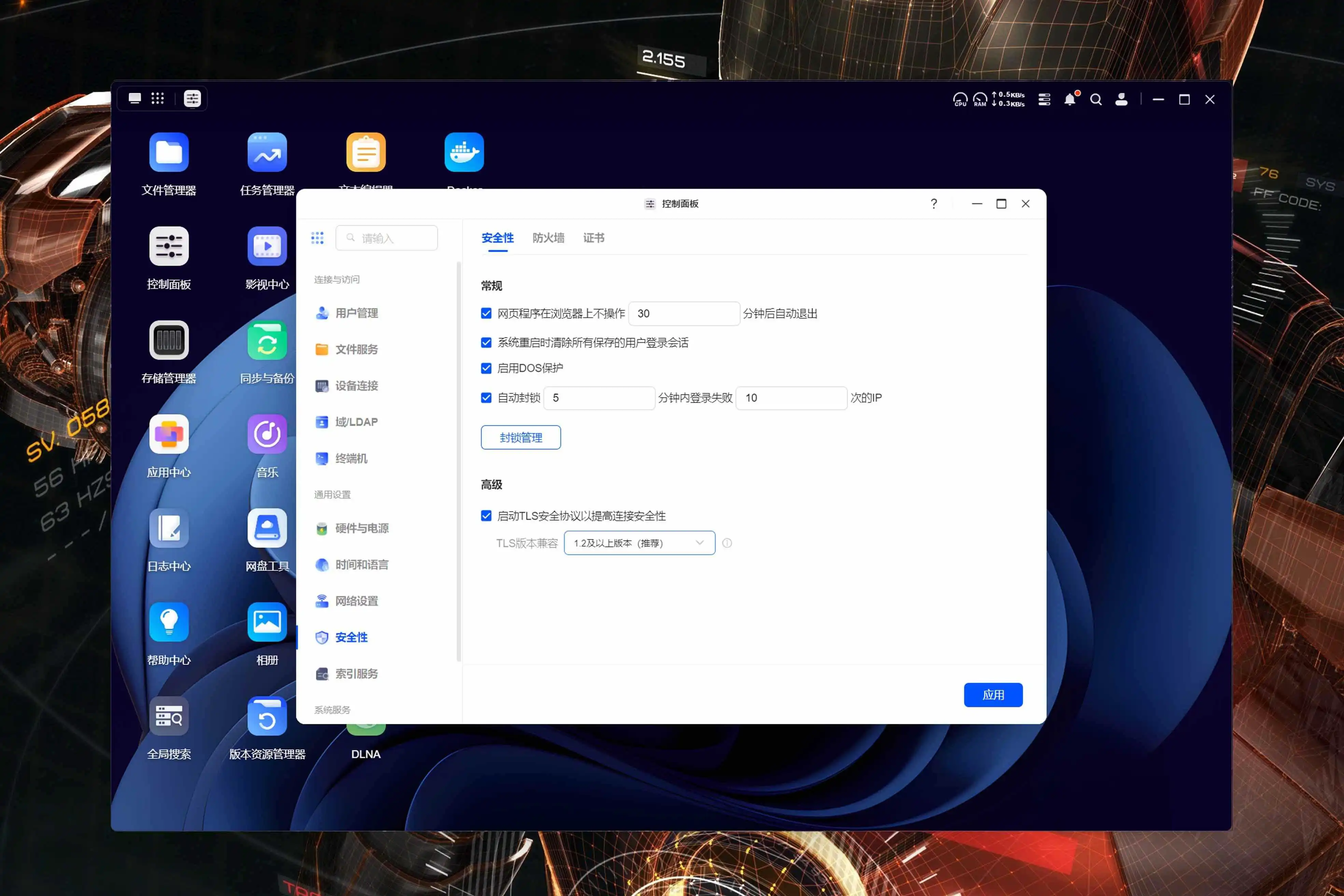1344x896 pixels.
Task: Launch 全局搜索 desktop icon
Action: 169,716
